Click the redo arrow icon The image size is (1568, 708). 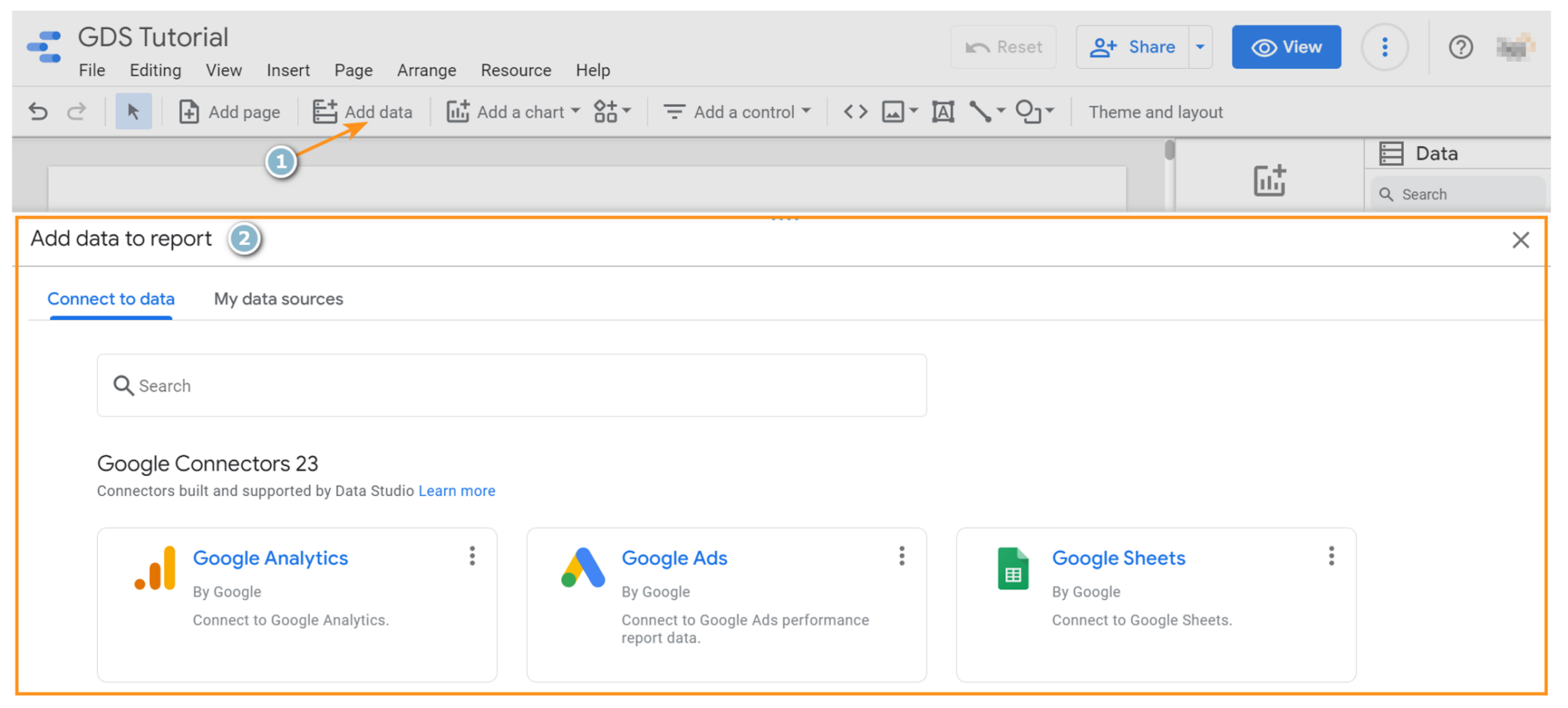(77, 111)
